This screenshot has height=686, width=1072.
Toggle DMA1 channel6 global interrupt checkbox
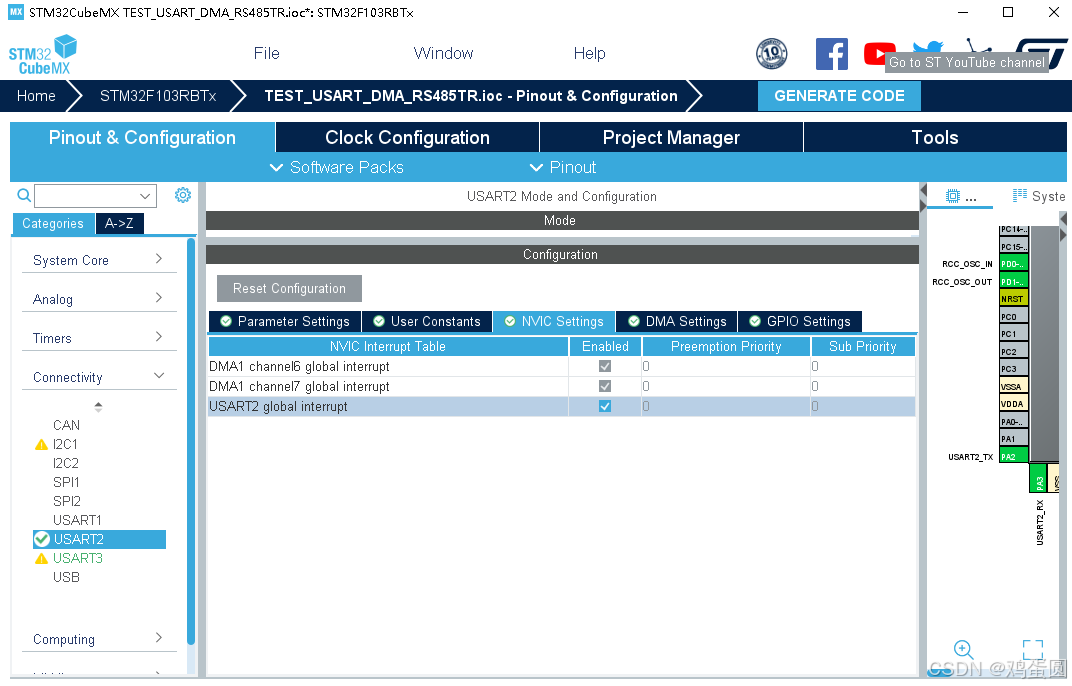coord(604,367)
